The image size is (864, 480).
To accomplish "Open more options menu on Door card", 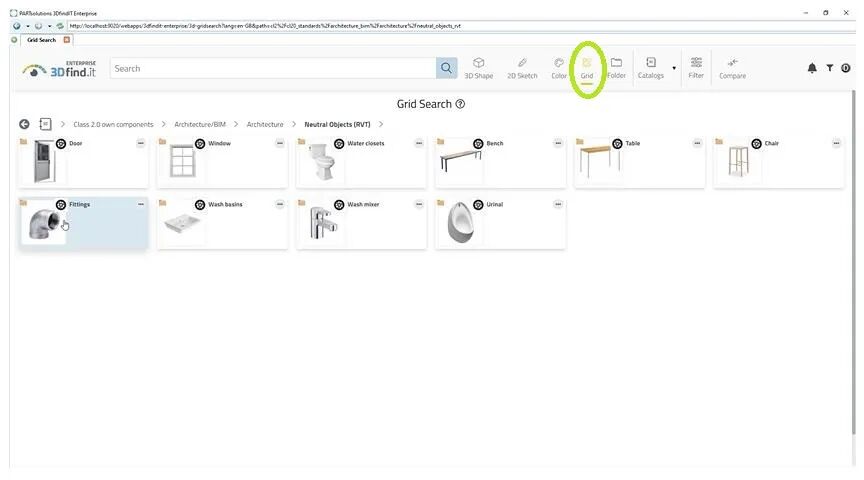I will pos(141,143).
